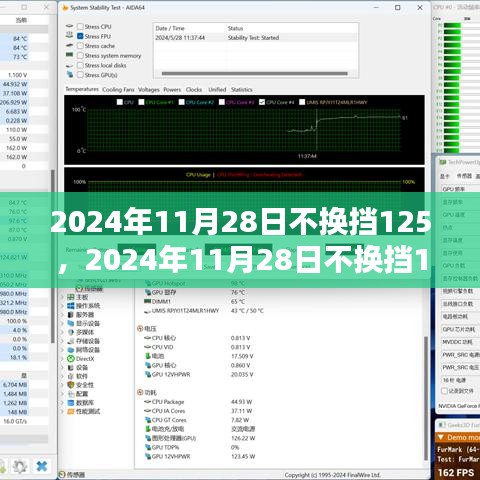Click the AIDA64 flame icon in title bar

point(65,8)
